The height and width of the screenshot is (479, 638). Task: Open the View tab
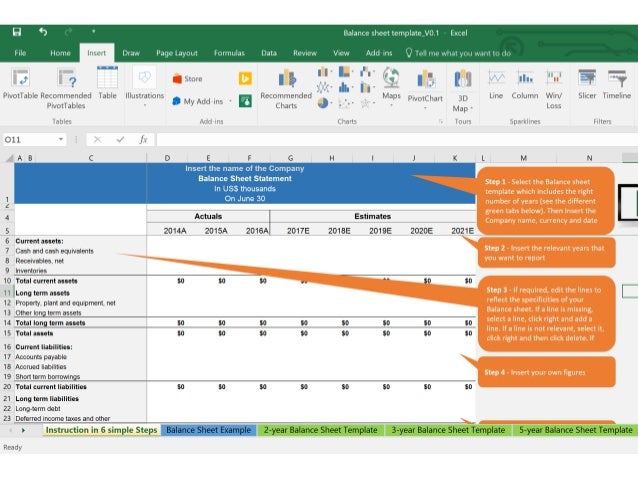click(x=341, y=53)
